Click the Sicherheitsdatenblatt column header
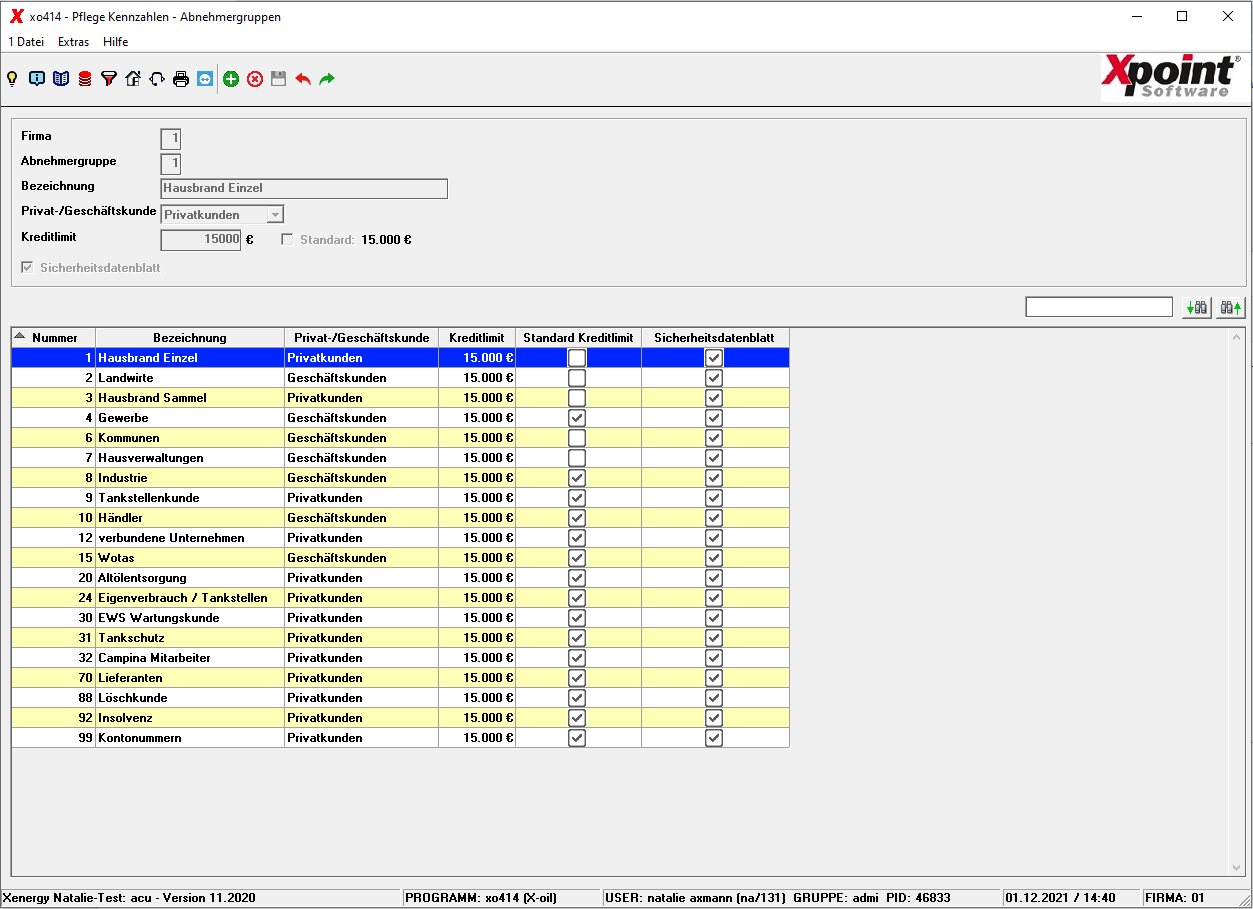The height and width of the screenshot is (909, 1253). pos(715,338)
